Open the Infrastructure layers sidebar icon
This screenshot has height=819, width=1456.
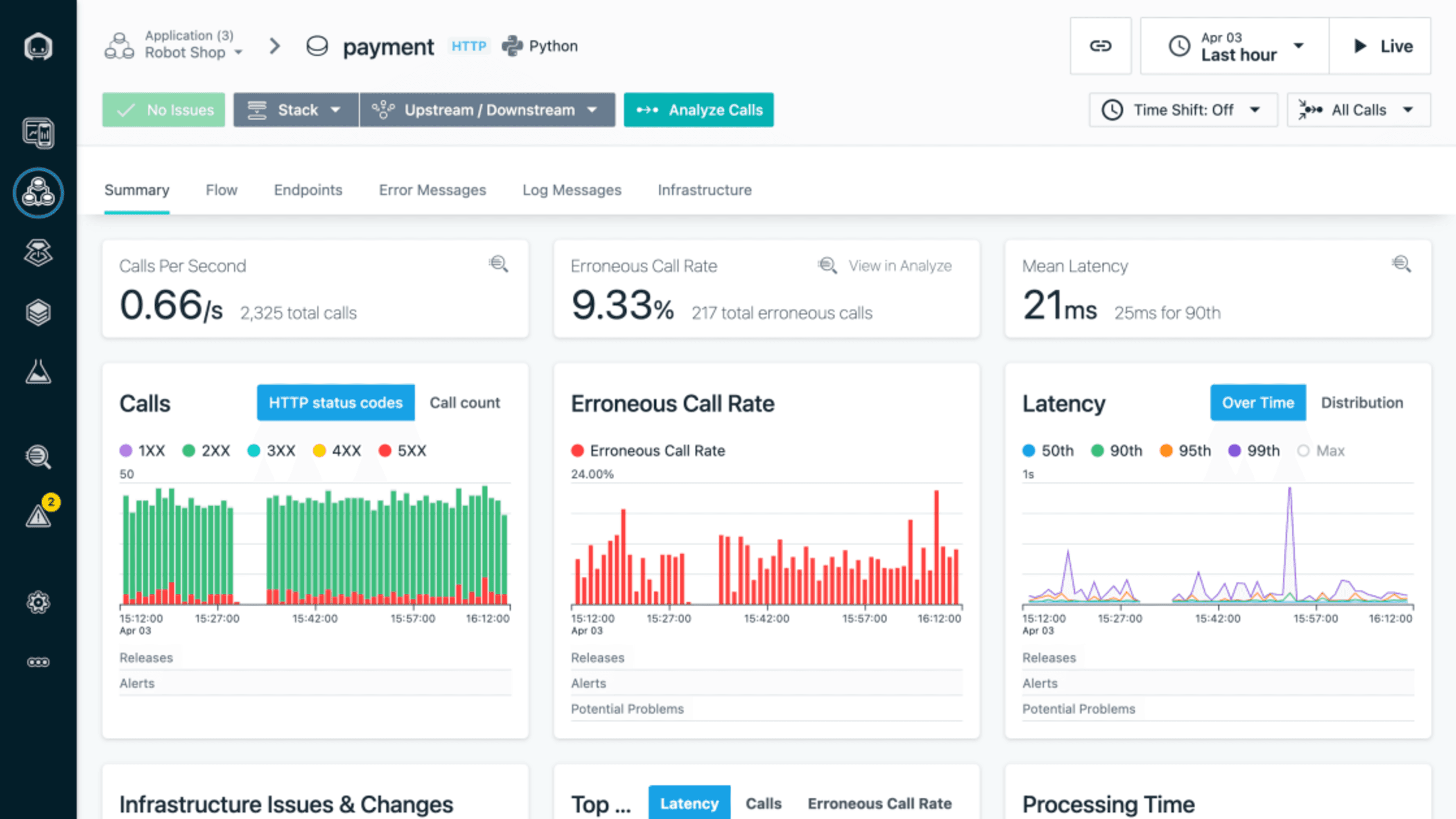click(38, 312)
